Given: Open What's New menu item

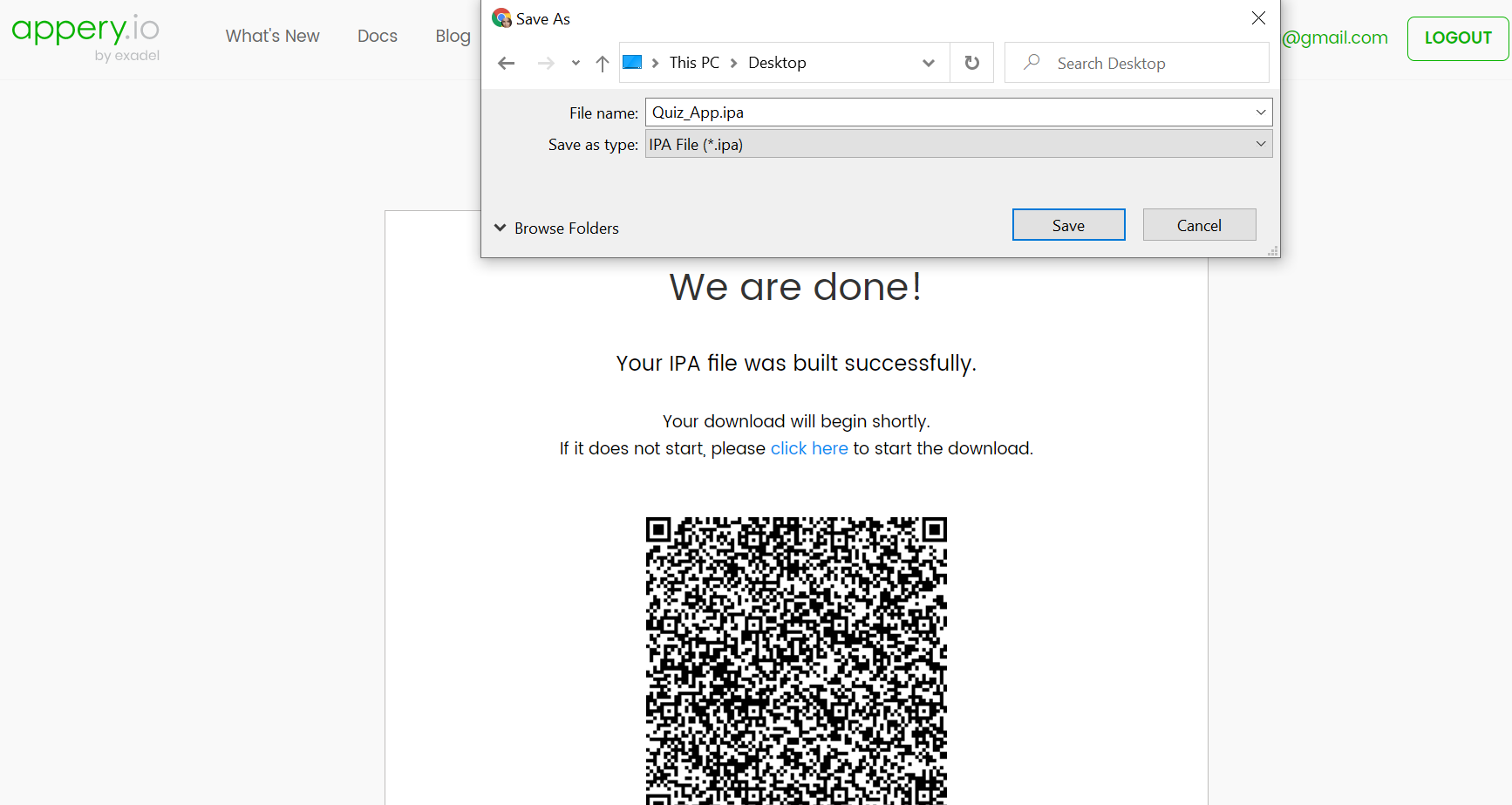Looking at the screenshot, I should pyautogui.click(x=272, y=36).
